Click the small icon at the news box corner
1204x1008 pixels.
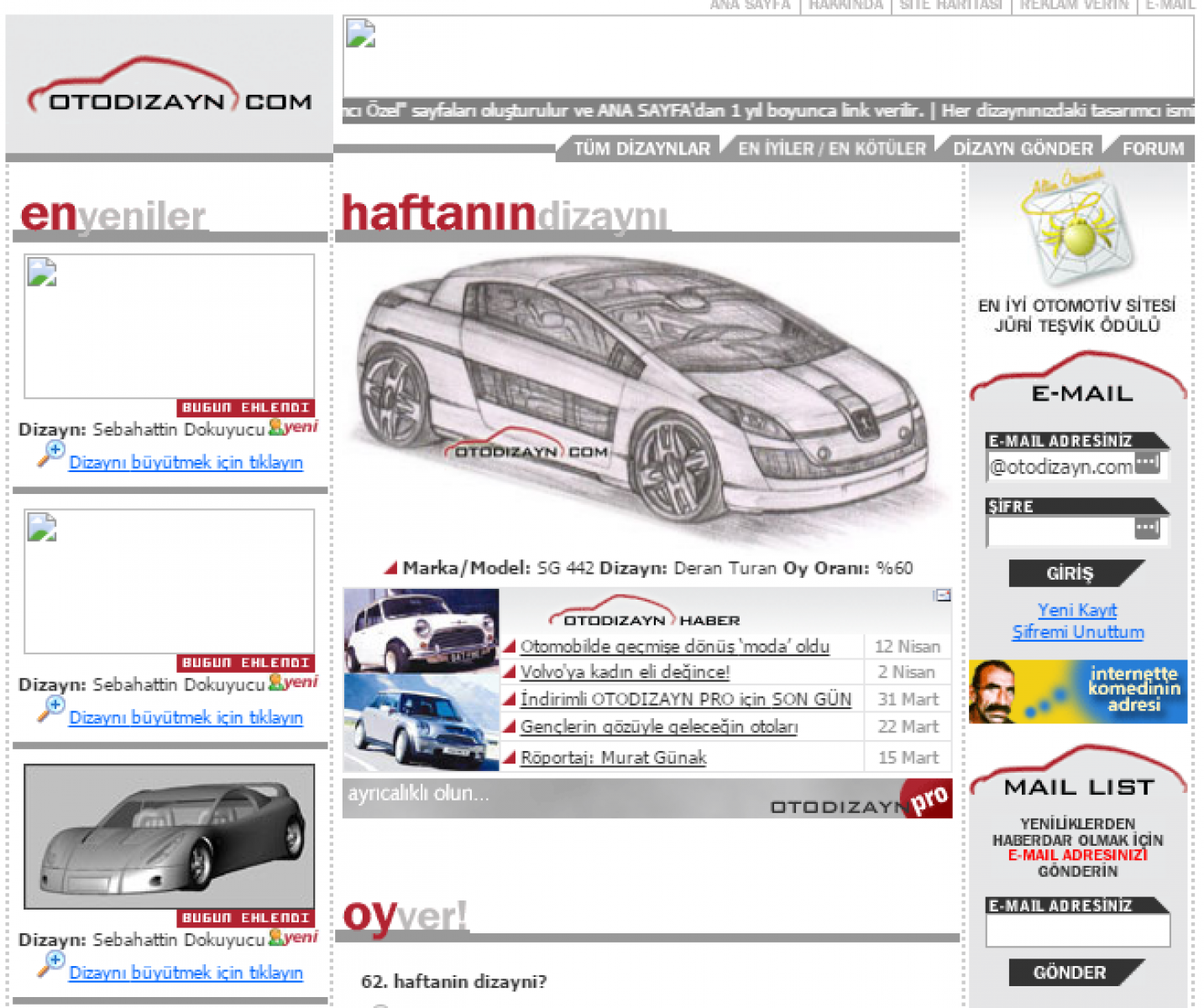[x=942, y=596]
